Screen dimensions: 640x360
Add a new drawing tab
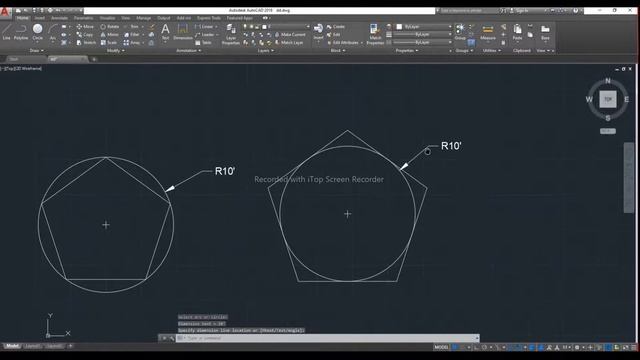94,59
